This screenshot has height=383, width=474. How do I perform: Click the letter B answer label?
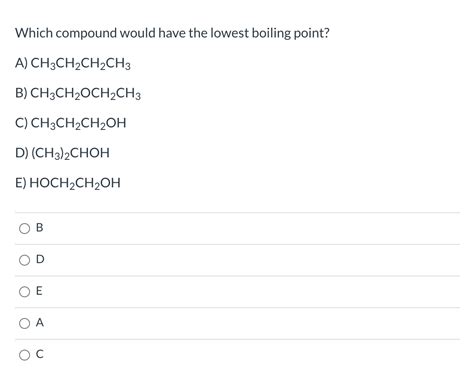[x=39, y=228]
